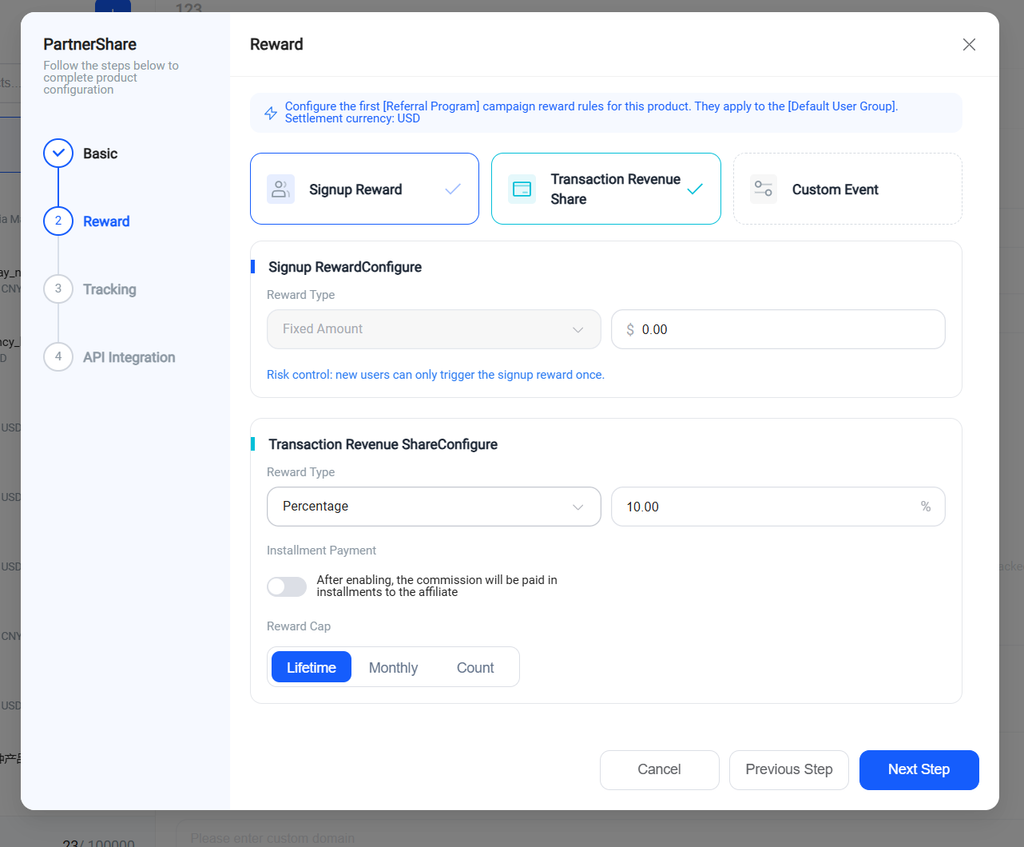Viewport: 1024px width, 847px height.
Task: Click the Reward dialog title
Action: (276, 44)
